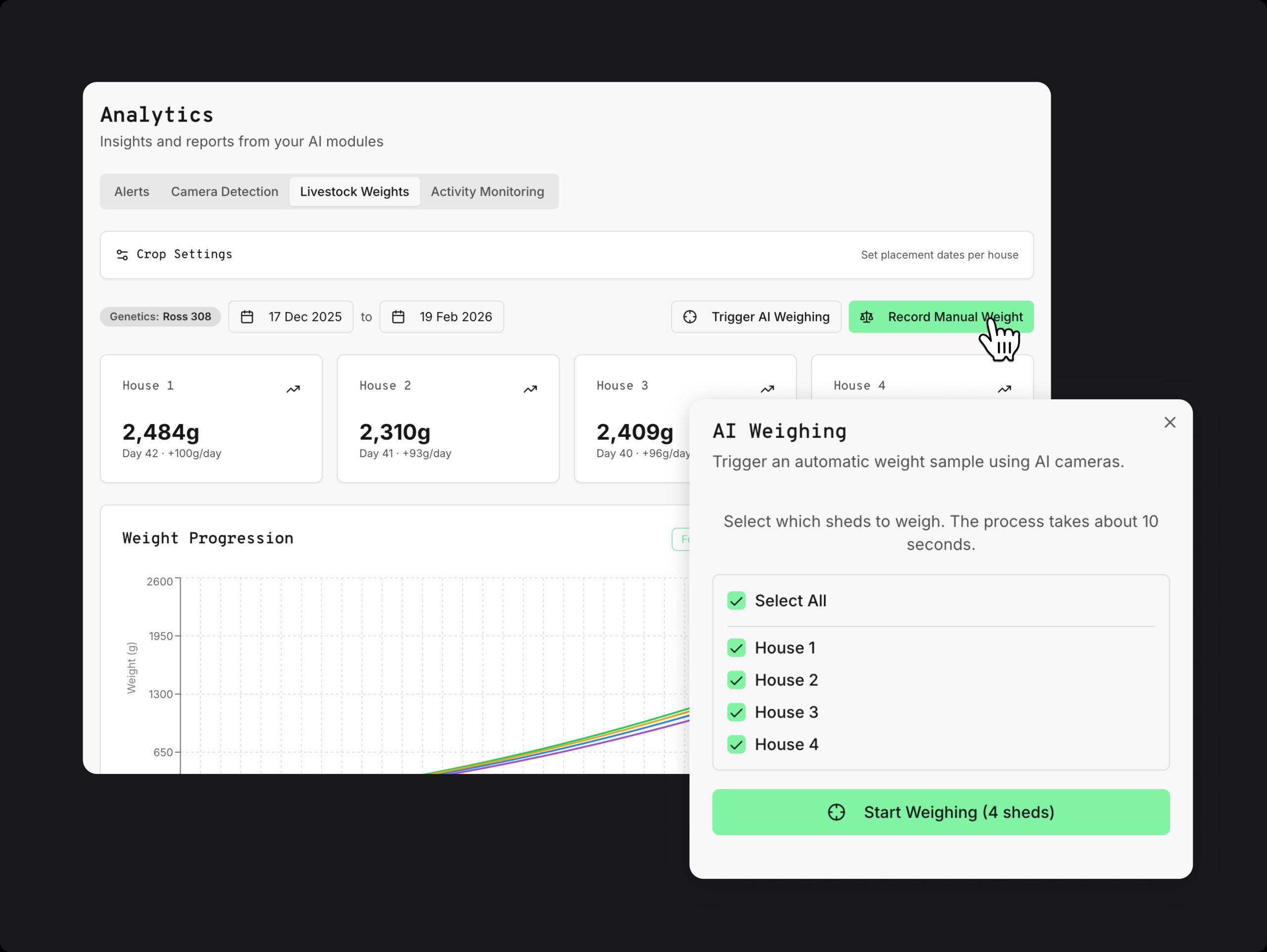Select the trend arrow on House 4 card

click(x=1004, y=388)
